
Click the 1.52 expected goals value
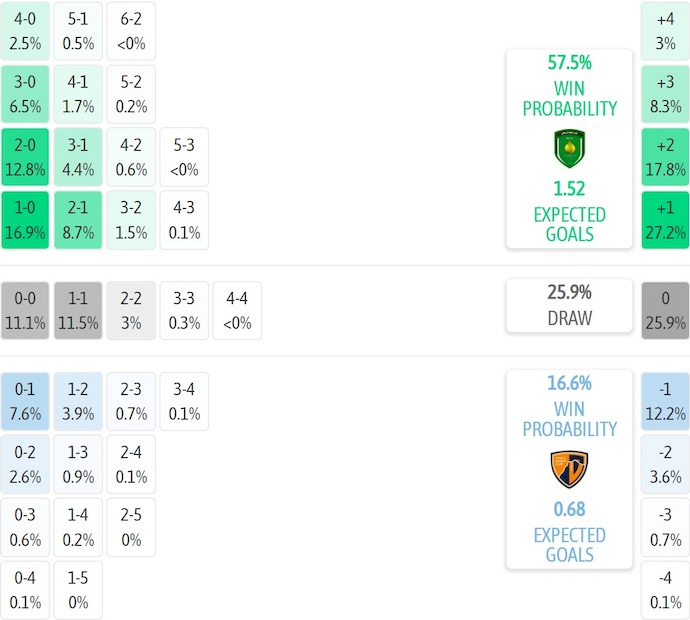[x=569, y=188]
